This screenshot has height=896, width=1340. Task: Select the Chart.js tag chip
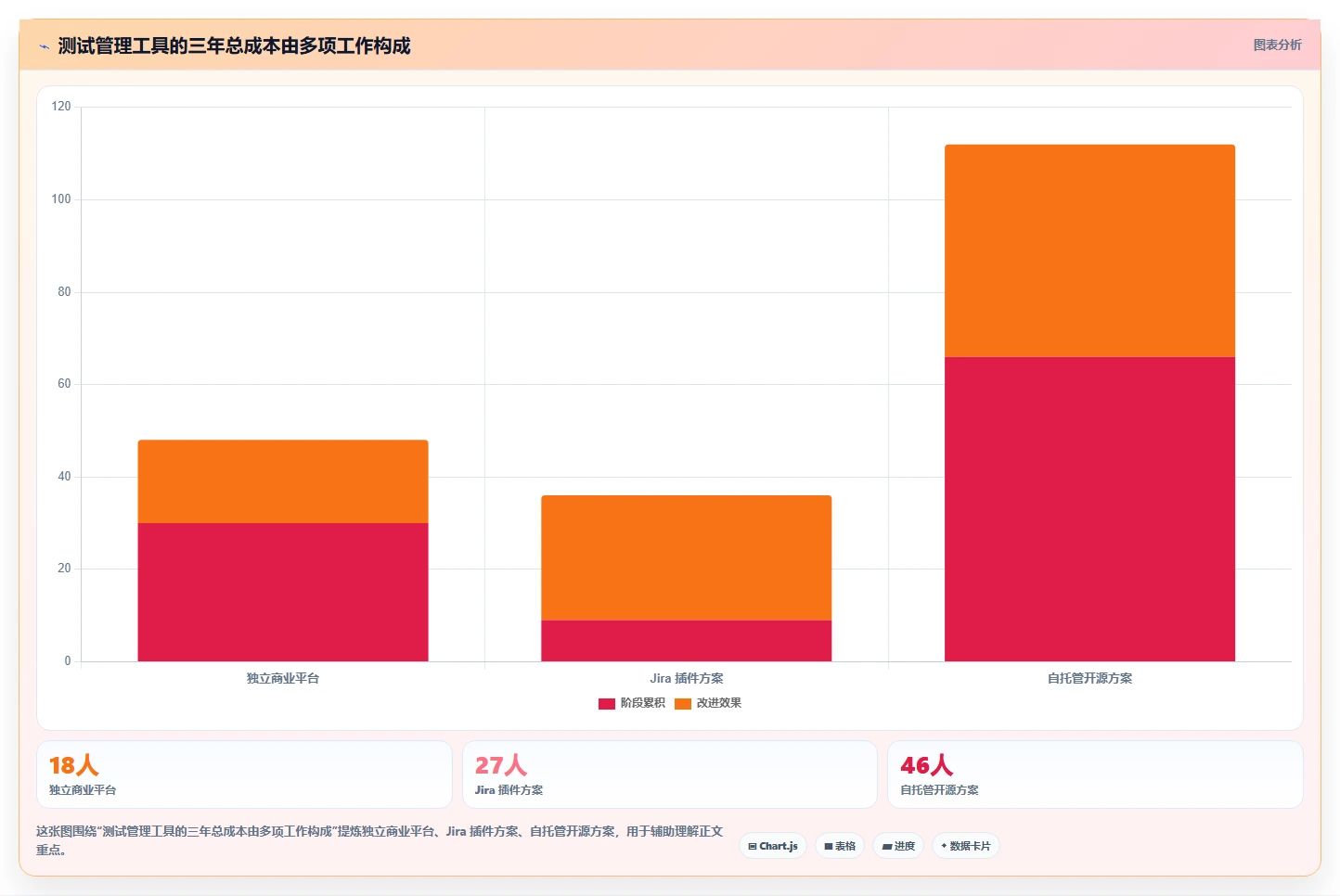coord(773,846)
